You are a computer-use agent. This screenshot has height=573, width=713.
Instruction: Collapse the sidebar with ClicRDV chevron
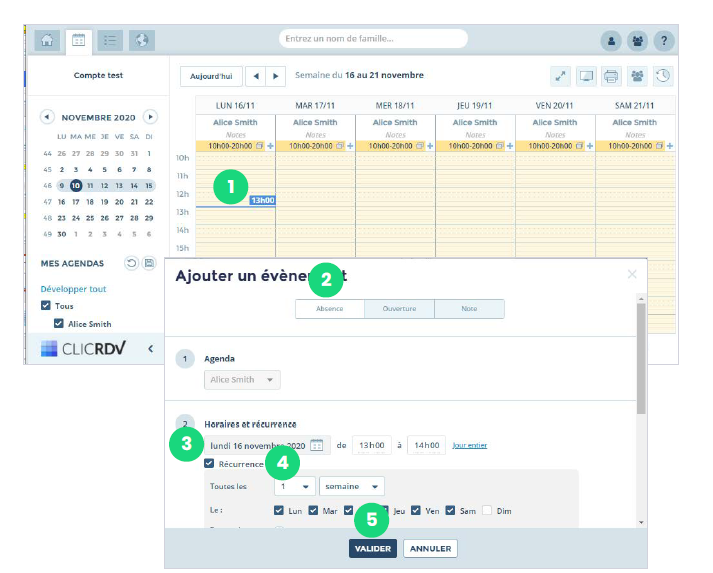(x=150, y=349)
